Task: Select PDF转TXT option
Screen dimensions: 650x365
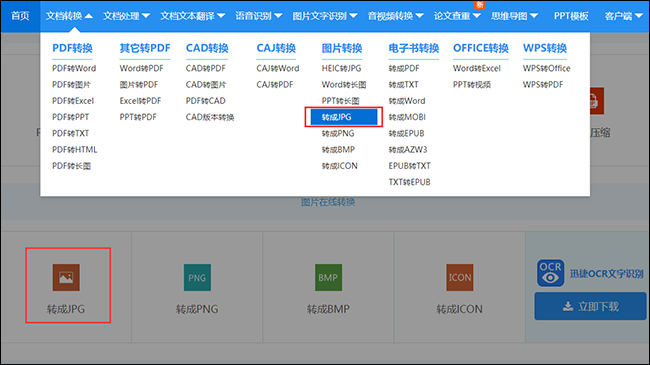Action: 70,133
